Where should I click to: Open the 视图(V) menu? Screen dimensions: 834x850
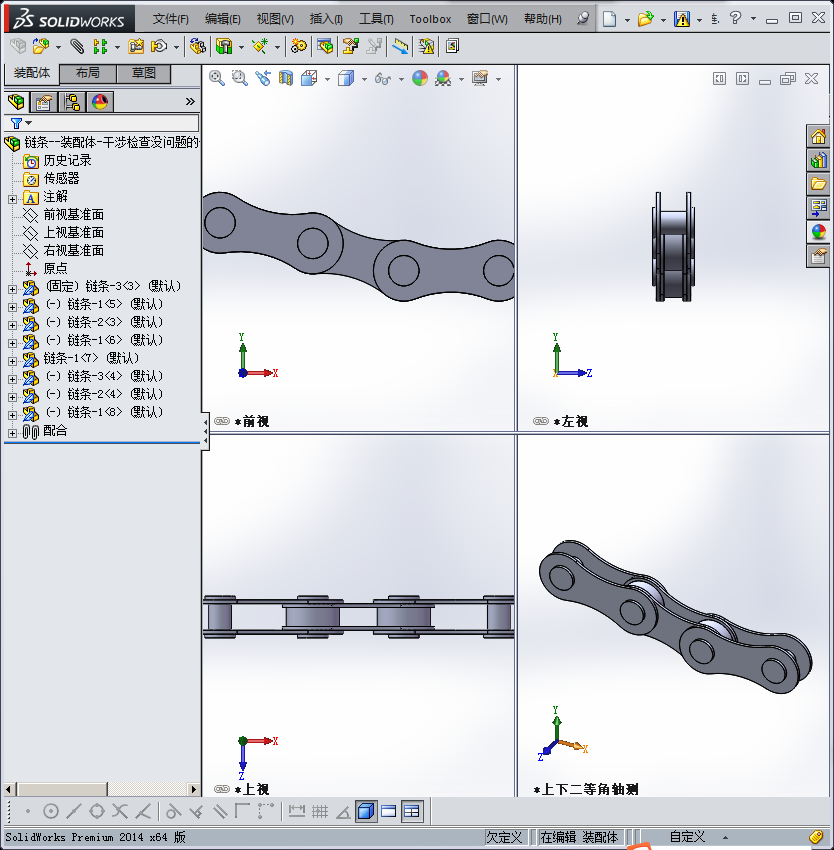pos(275,19)
